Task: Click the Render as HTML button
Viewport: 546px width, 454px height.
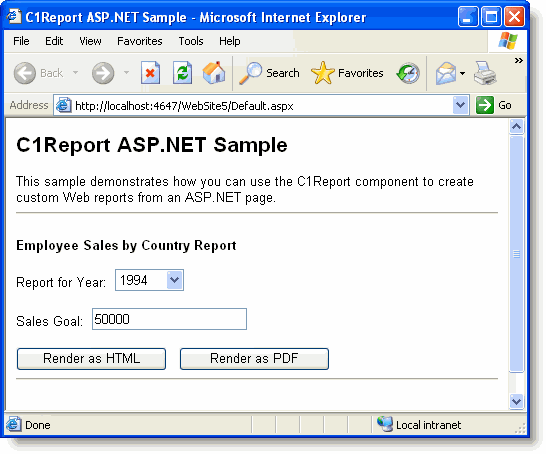Action: pos(91,359)
